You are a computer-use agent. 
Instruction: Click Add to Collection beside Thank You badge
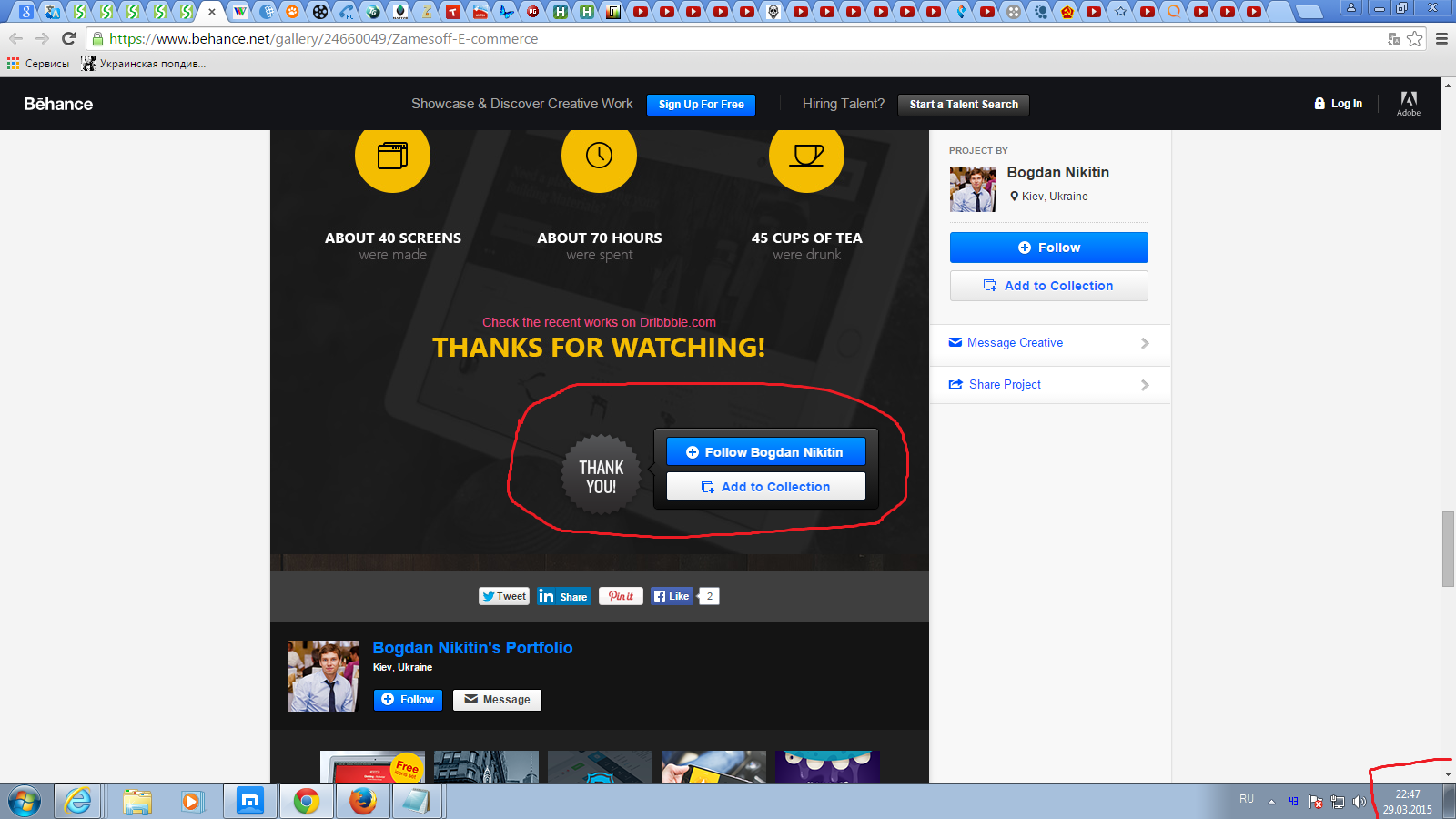765,487
